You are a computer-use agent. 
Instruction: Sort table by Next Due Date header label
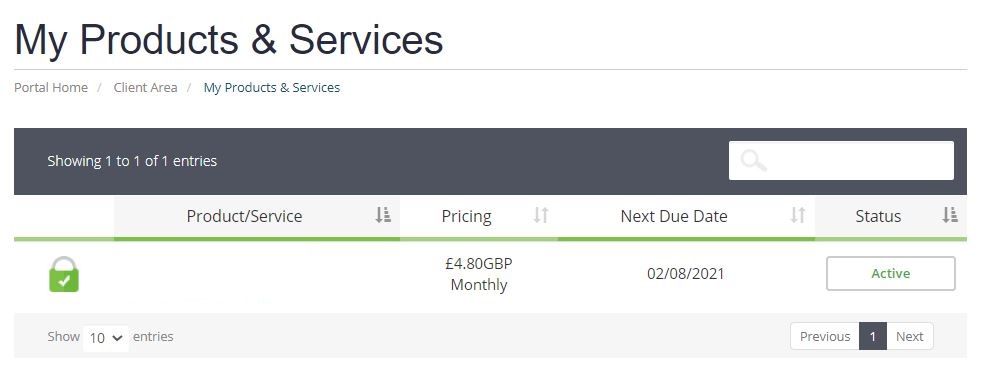[674, 216]
